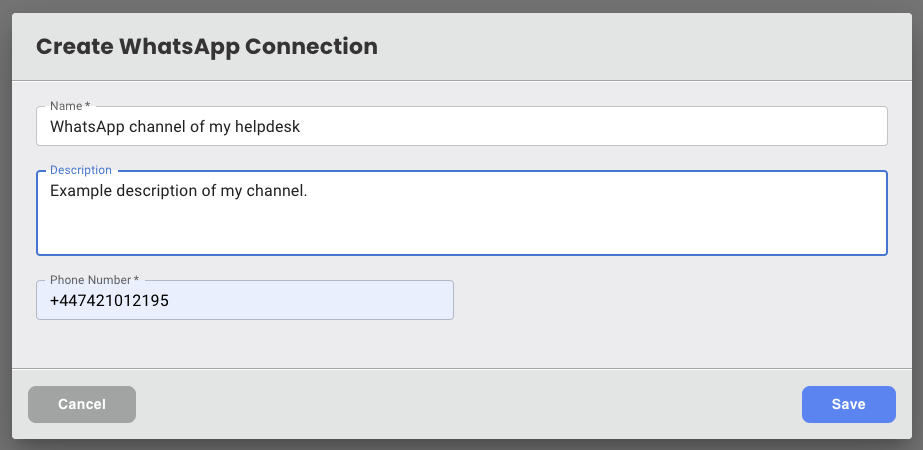Screen dimensions: 923x450
Task: Click the +447421012195 phone number value
Action: coord(108,300)
